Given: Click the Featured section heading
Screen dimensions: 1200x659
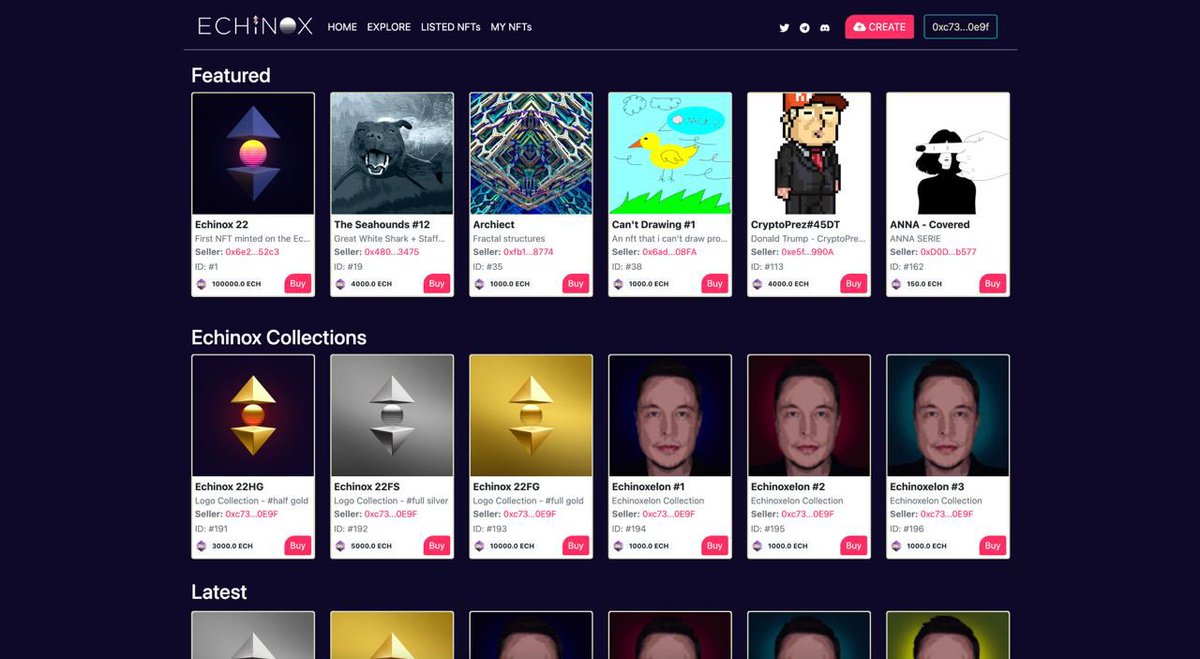Looking at the screenshot, I should point(231,75).
